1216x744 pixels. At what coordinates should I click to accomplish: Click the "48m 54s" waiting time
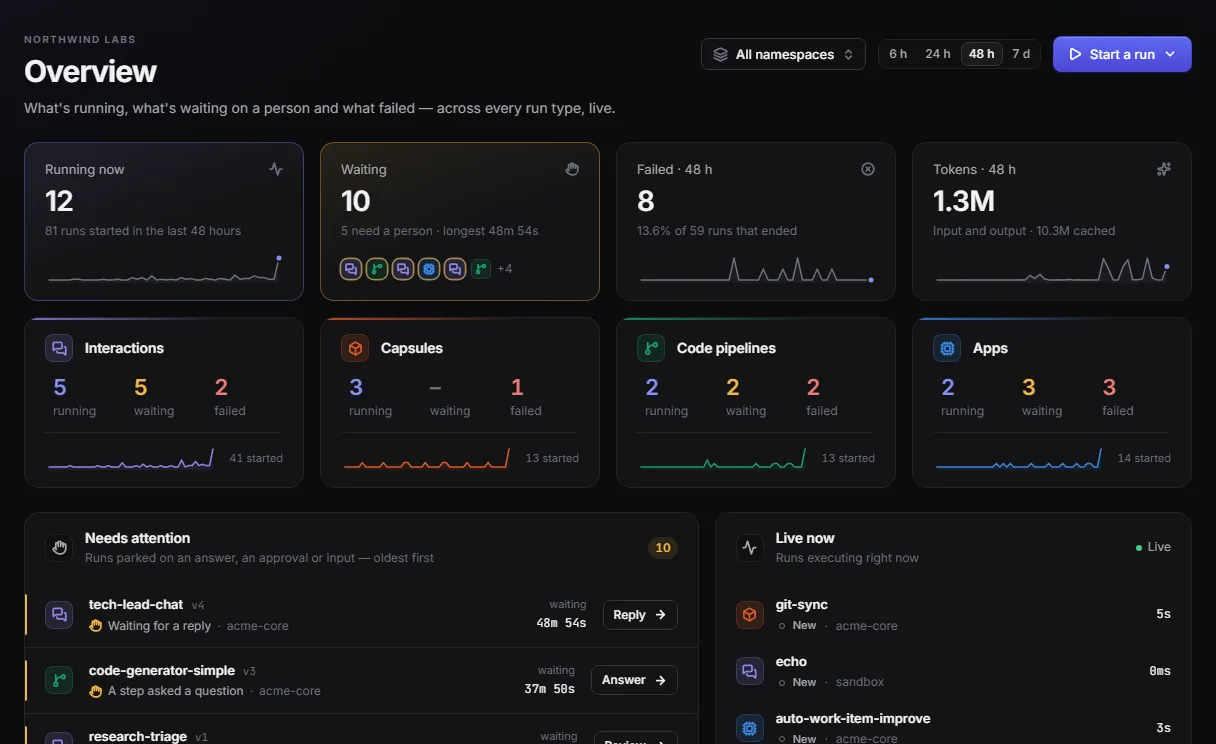[x=561, y=623]
